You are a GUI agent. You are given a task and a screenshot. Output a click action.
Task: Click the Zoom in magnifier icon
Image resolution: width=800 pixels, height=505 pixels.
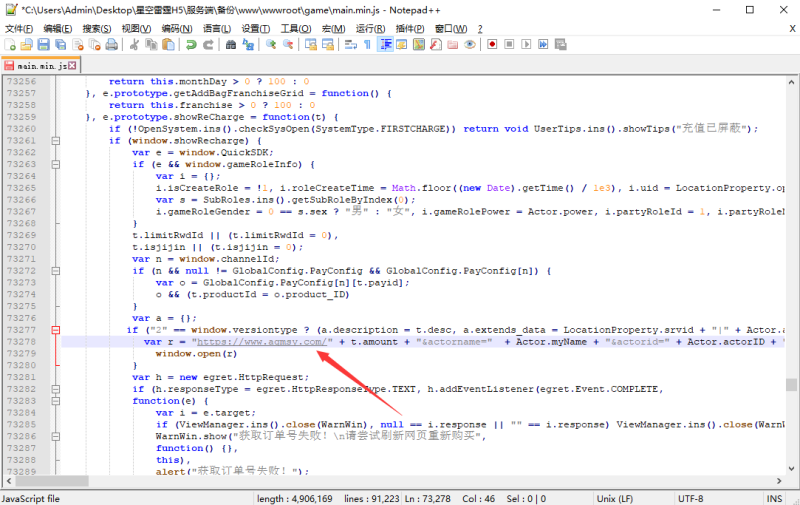[271, 45]
